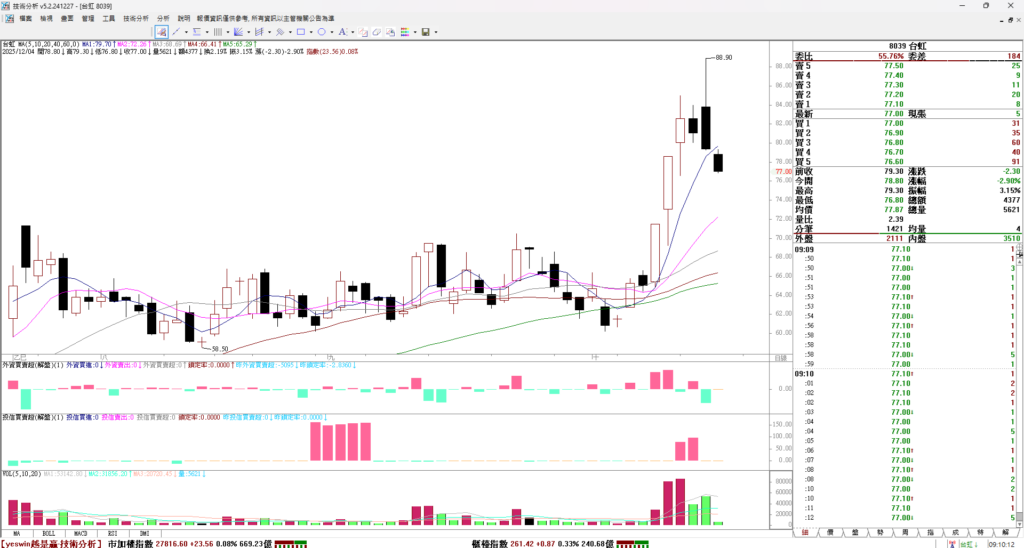Viewport: 1024px width, 548px height.
Task: Open the 技術分析 menu
Action: (x=136, y=18)
